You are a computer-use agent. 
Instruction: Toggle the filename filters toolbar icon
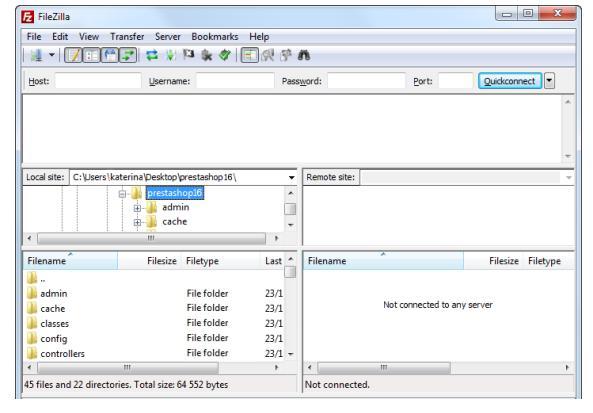coord(250,56)
